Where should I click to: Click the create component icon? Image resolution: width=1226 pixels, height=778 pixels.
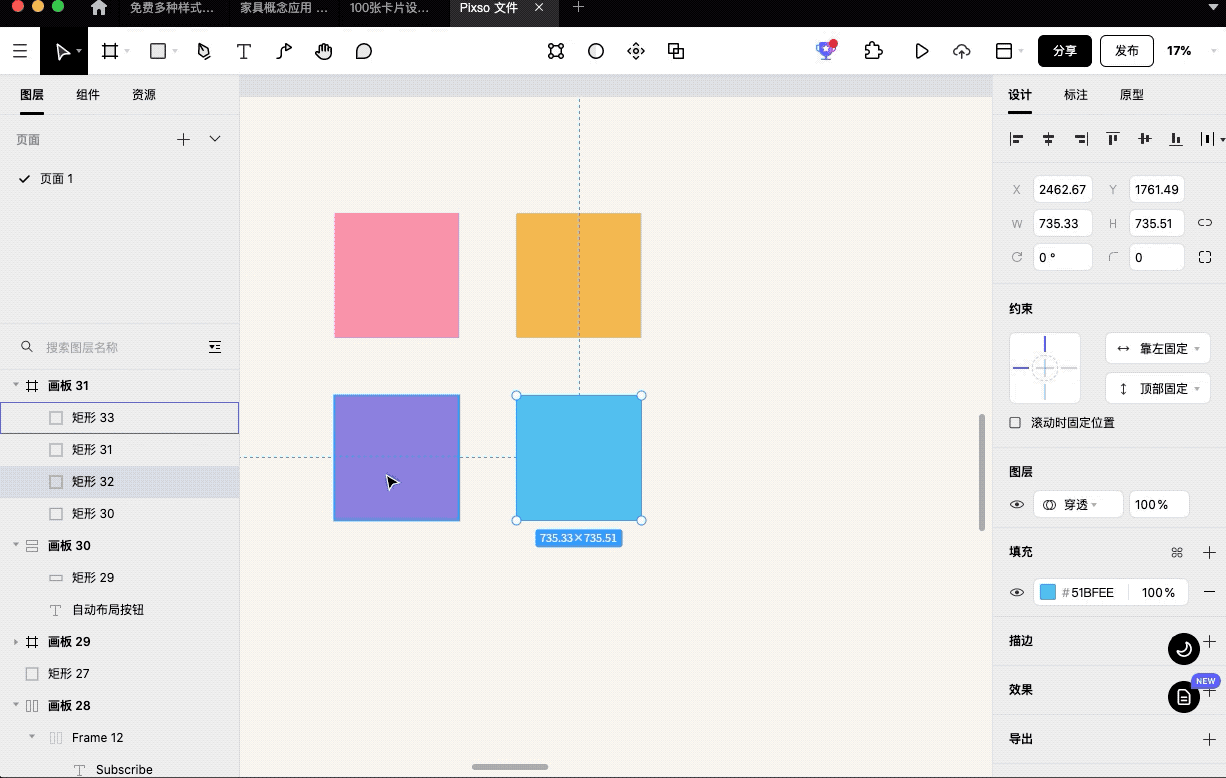pos(636,51)
